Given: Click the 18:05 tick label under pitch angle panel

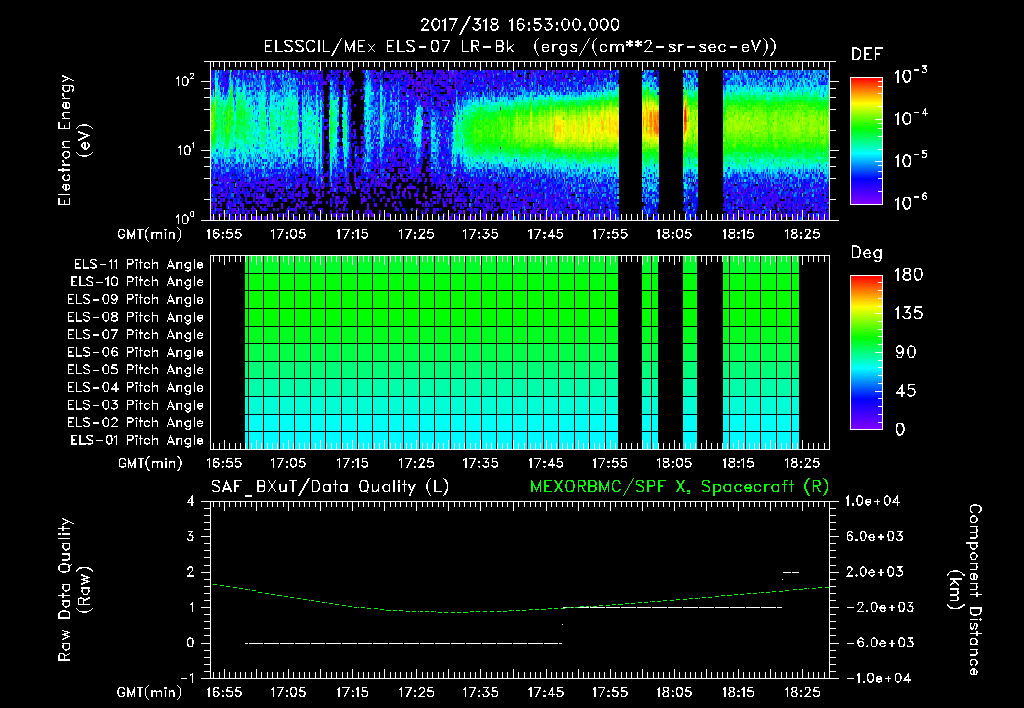Looking at the screenshot, I should (x=674, y=463).
